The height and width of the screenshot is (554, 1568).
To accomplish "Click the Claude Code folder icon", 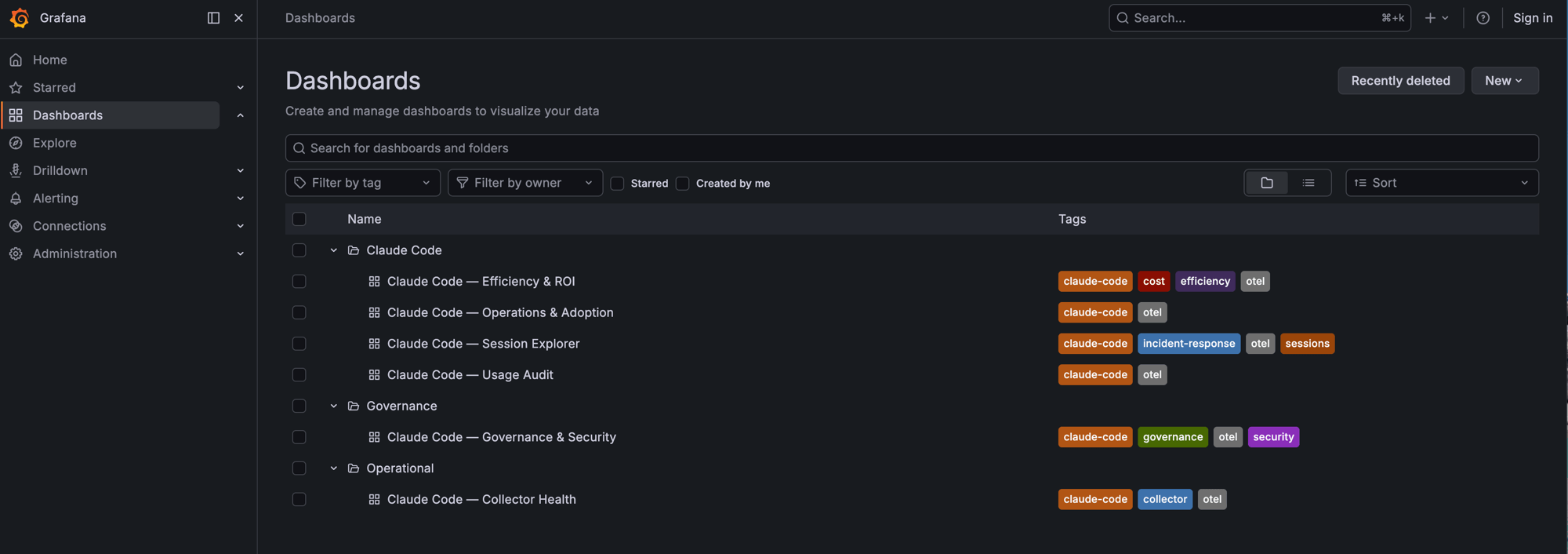I will (x=354, y=250).
